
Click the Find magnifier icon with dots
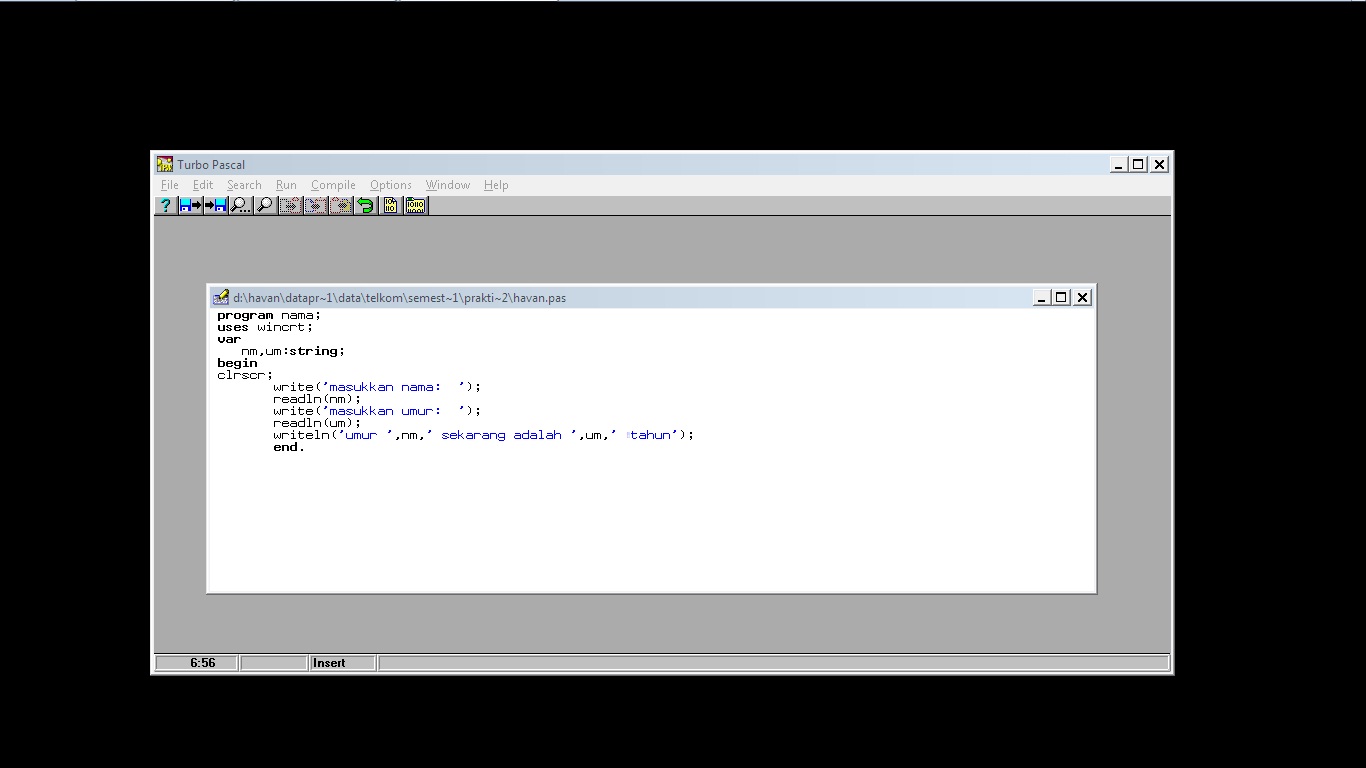click(x=240, y=205)
